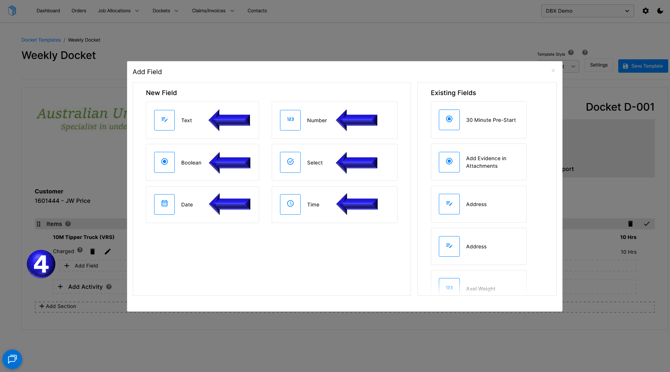Open settings gear in top bar
This screenshot has width=670, height=372.
(645, 11)
